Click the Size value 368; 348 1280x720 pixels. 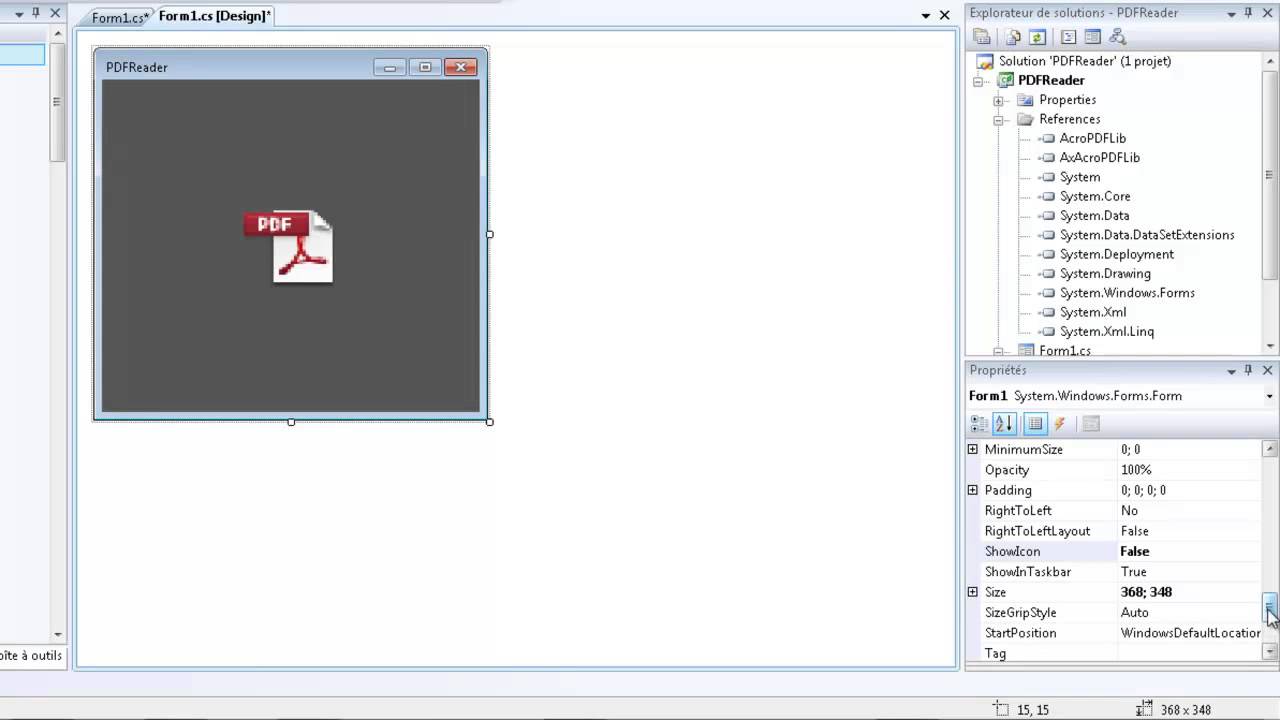pos(1189,592)
